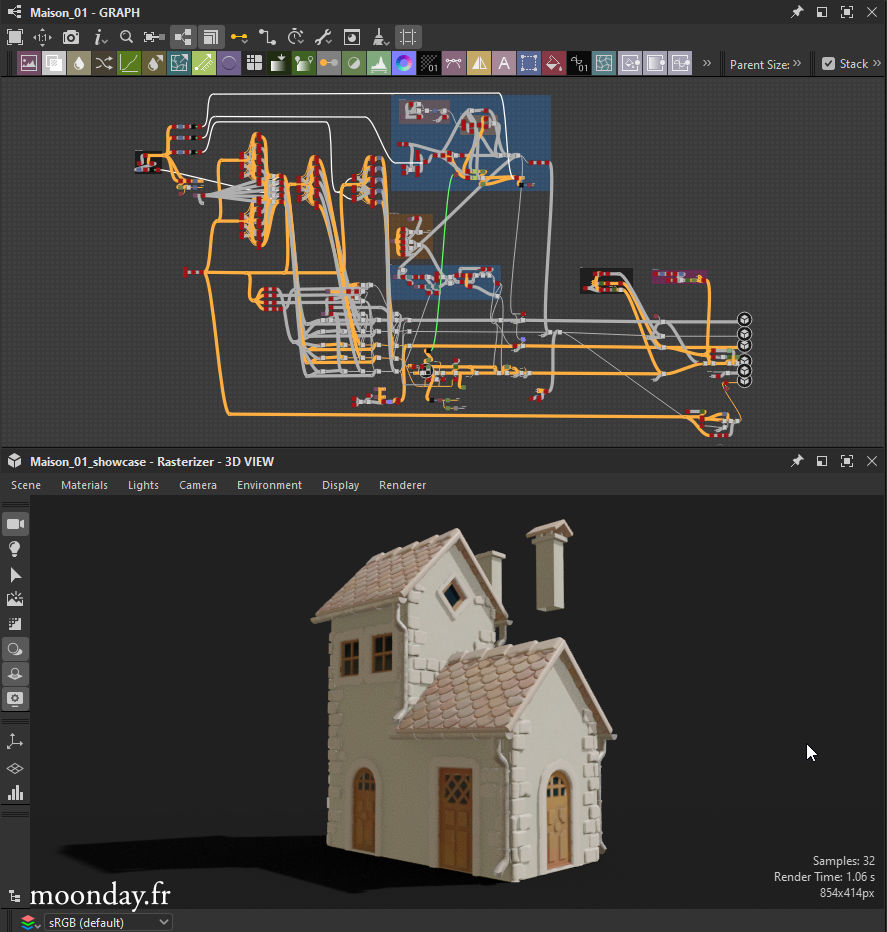887x932 pixels.
Task: Uncheck the Stack checkbox
Action: click(x=828, y=64)
